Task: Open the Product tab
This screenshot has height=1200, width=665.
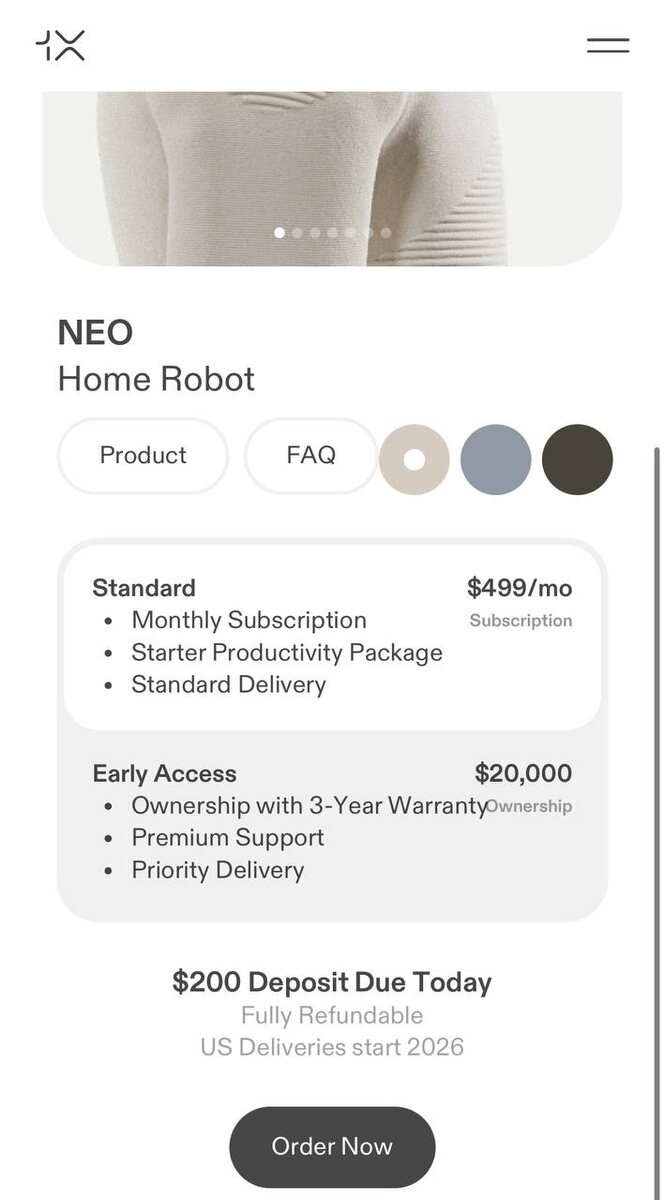Action: coord(143,456)
